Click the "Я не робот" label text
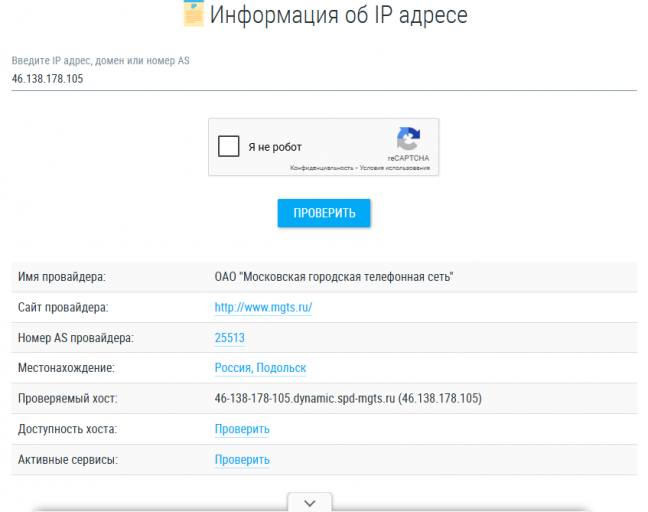Viewport: 648px width, 512px height. [275, 147]
